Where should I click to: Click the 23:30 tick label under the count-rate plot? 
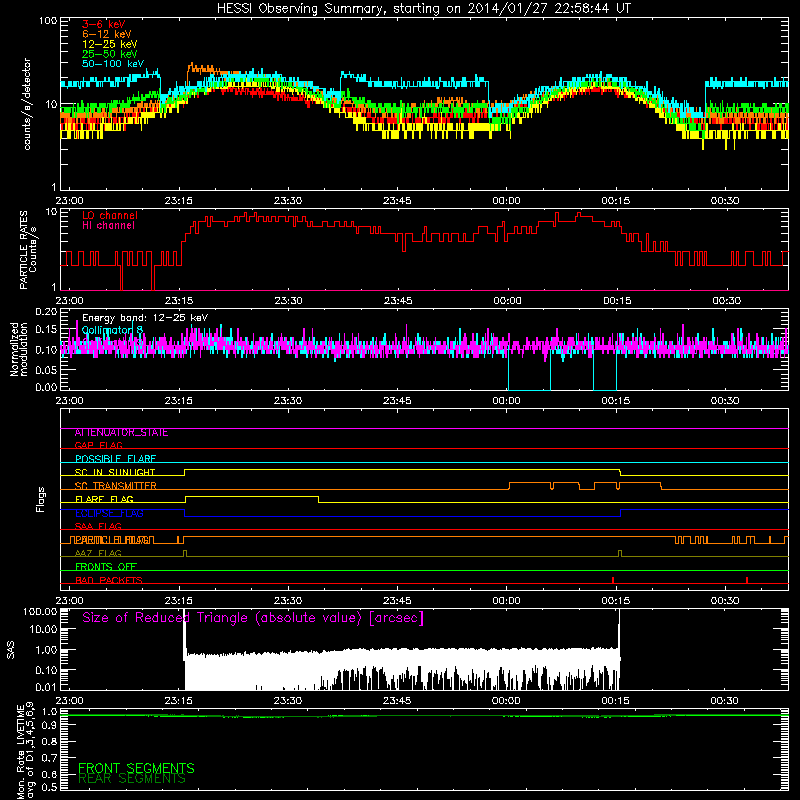(288, 201)
